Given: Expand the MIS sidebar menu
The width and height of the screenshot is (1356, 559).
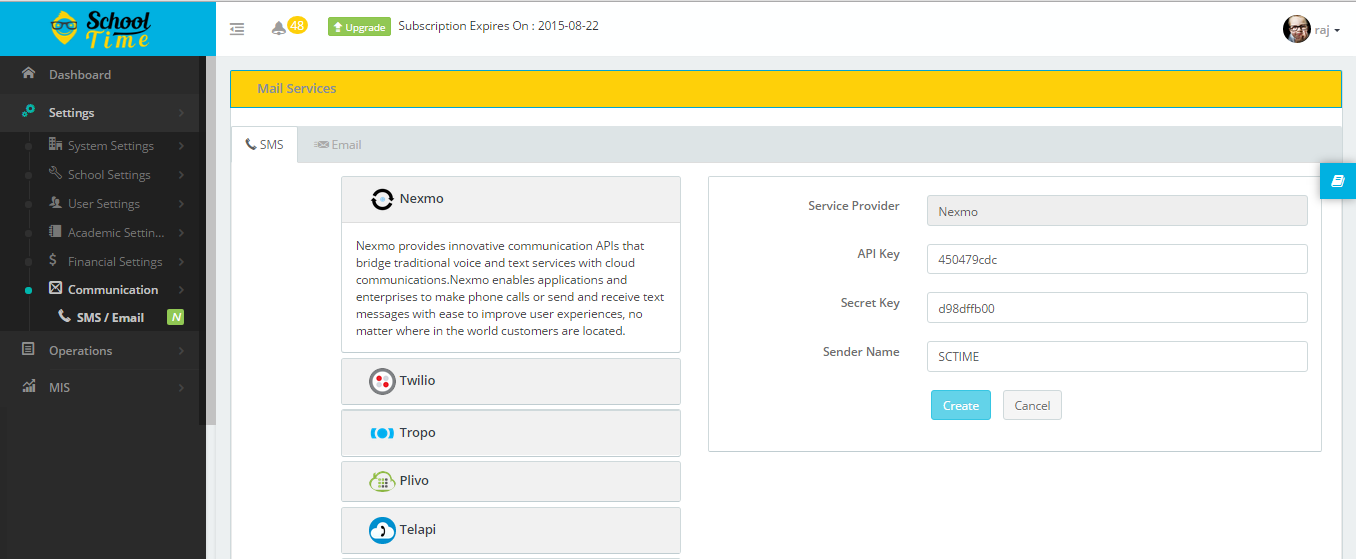Looking at the screenshot, I should tap(100, 388).
